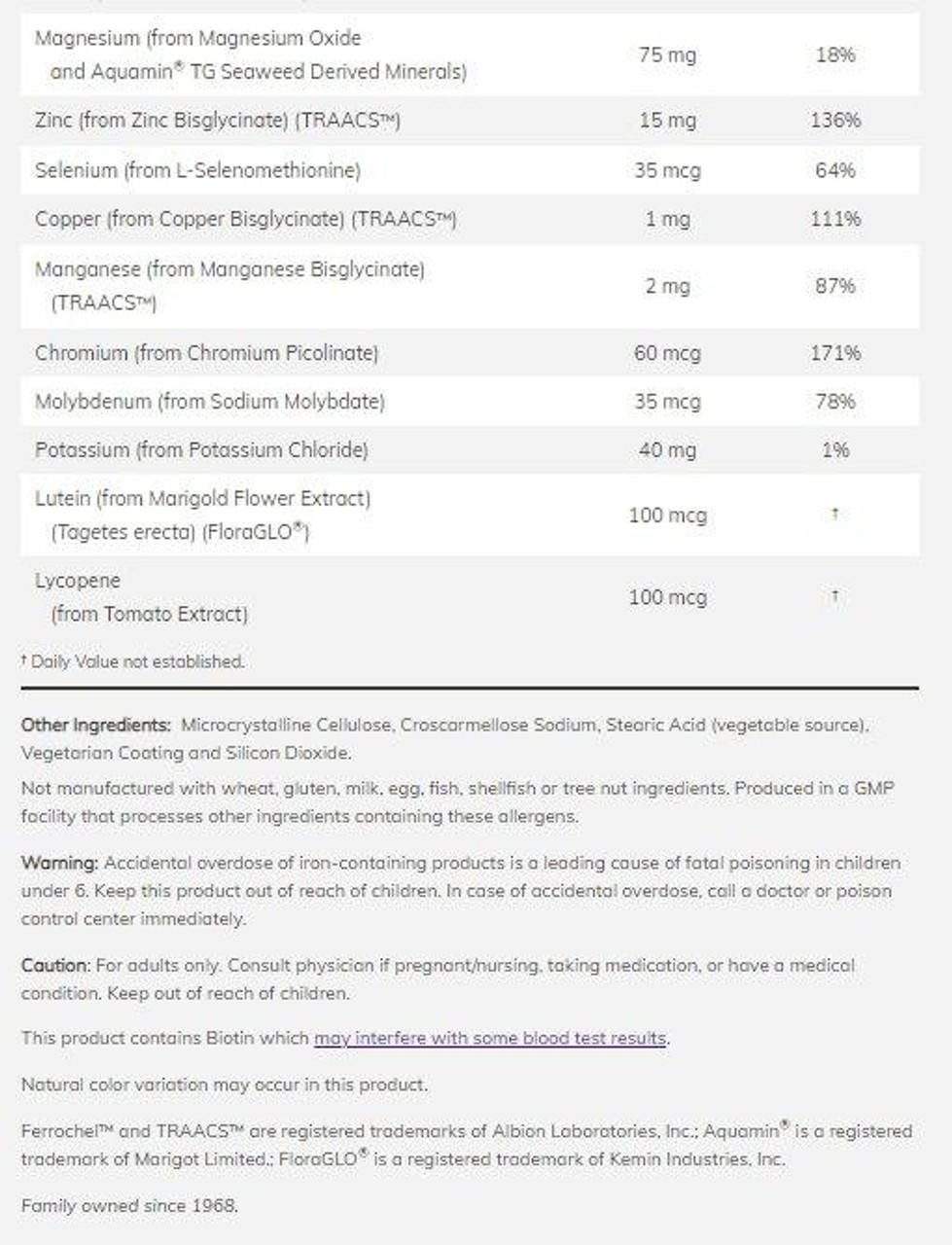Click the "Family owned since 1968" text
The height and width of the screenshot is (1245, 952).
129,1205
